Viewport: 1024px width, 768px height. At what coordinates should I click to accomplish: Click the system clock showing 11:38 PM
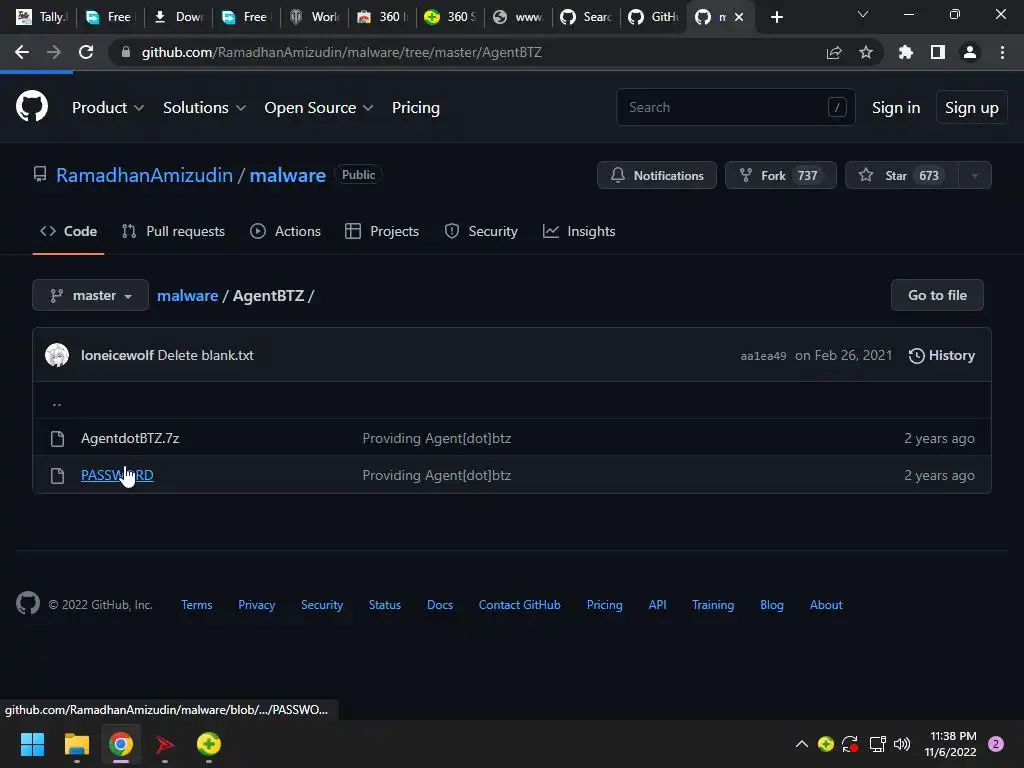point(953,736)
